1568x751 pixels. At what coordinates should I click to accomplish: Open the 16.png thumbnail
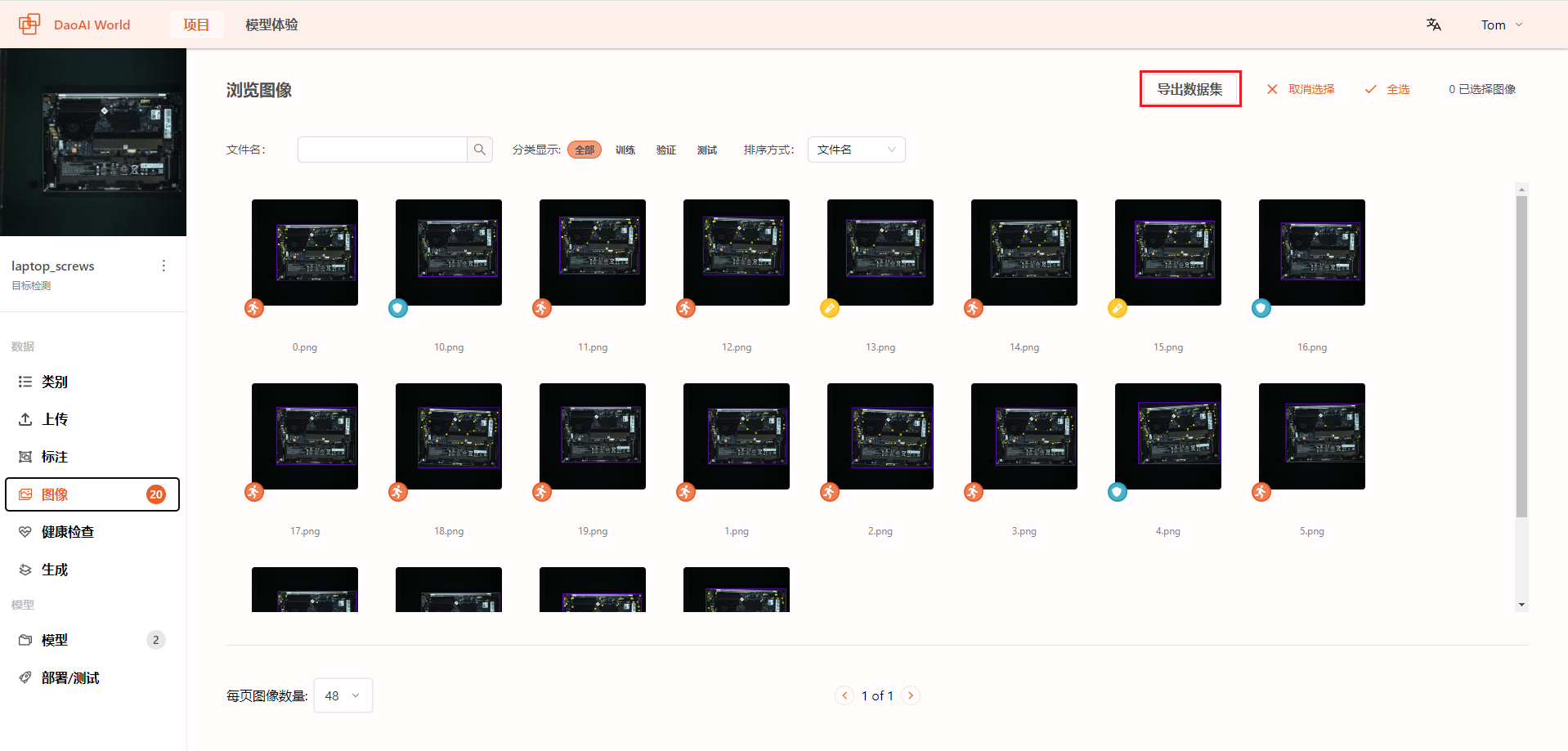[1312, 253]
